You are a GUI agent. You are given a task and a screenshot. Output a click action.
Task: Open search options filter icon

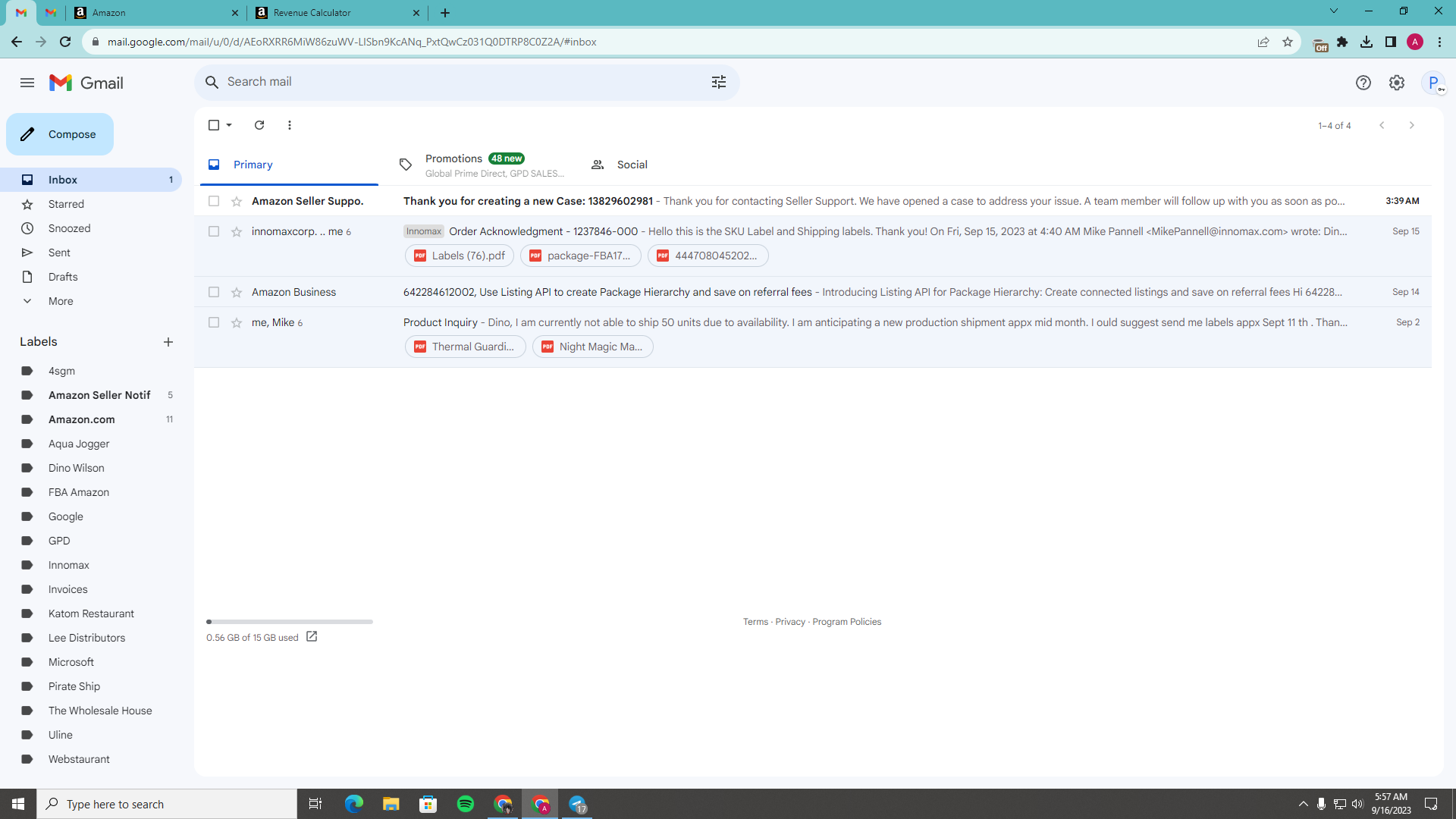point(719,82)
